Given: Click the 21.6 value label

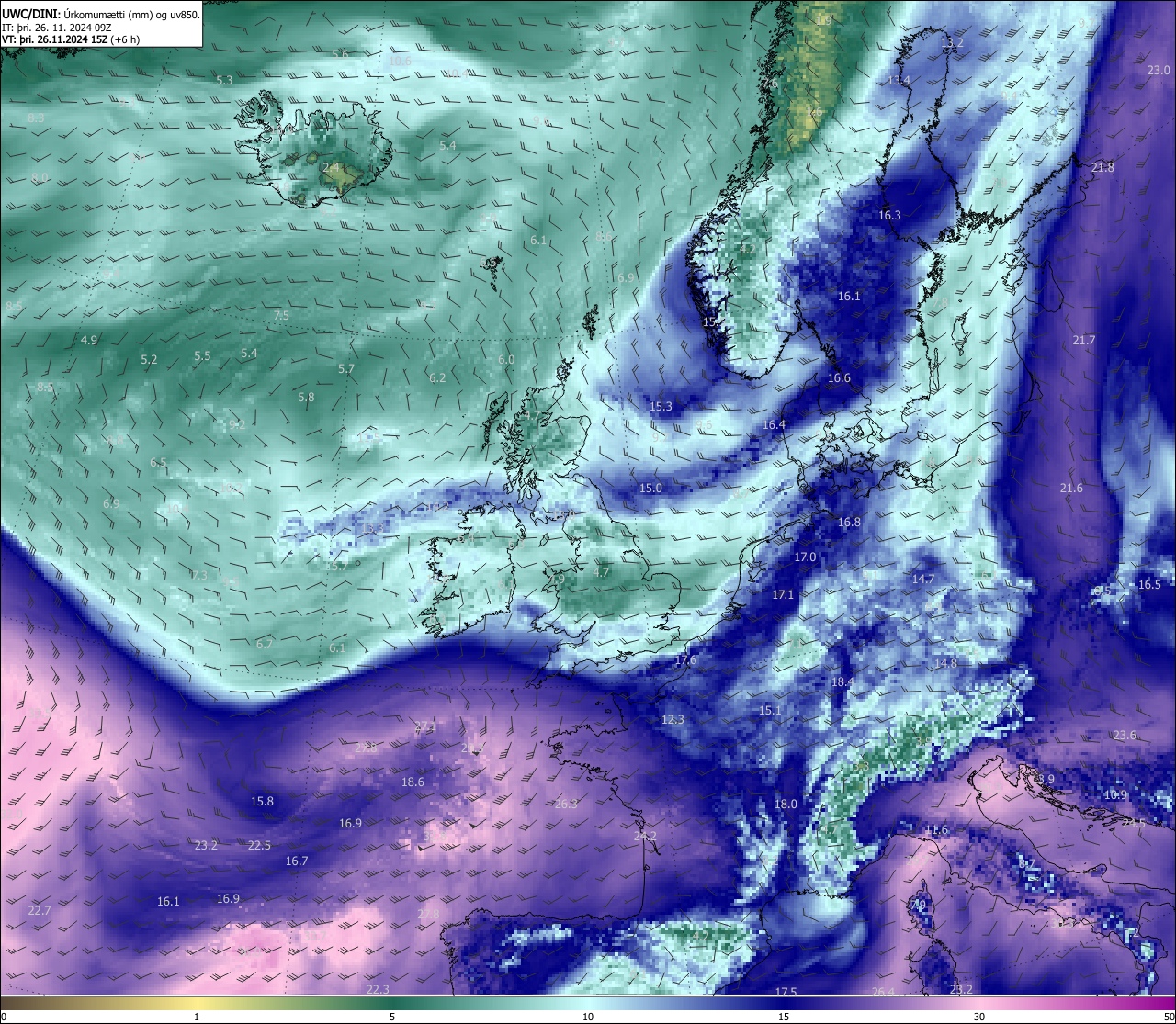Looking at the screenshot, I should click(1071, 488).
